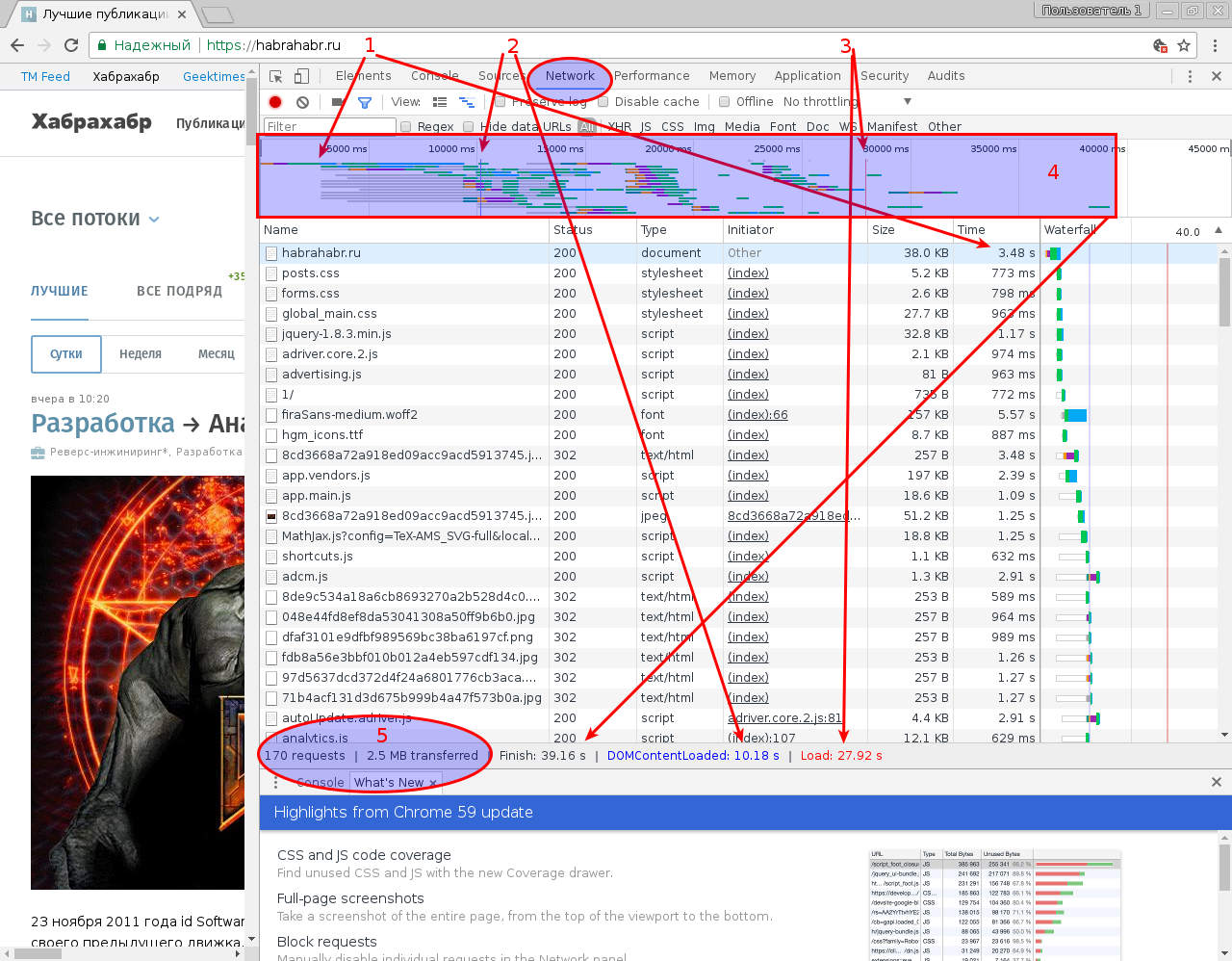The height and width of the screenshot is (961, 1232).
Task: Open the TM Feed link
Action: (x=45, y=77)
